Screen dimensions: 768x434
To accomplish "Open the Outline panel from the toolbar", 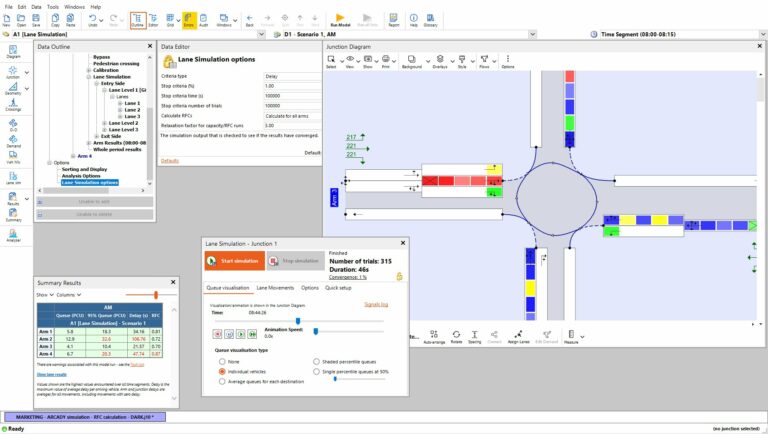I will (137, 19).
